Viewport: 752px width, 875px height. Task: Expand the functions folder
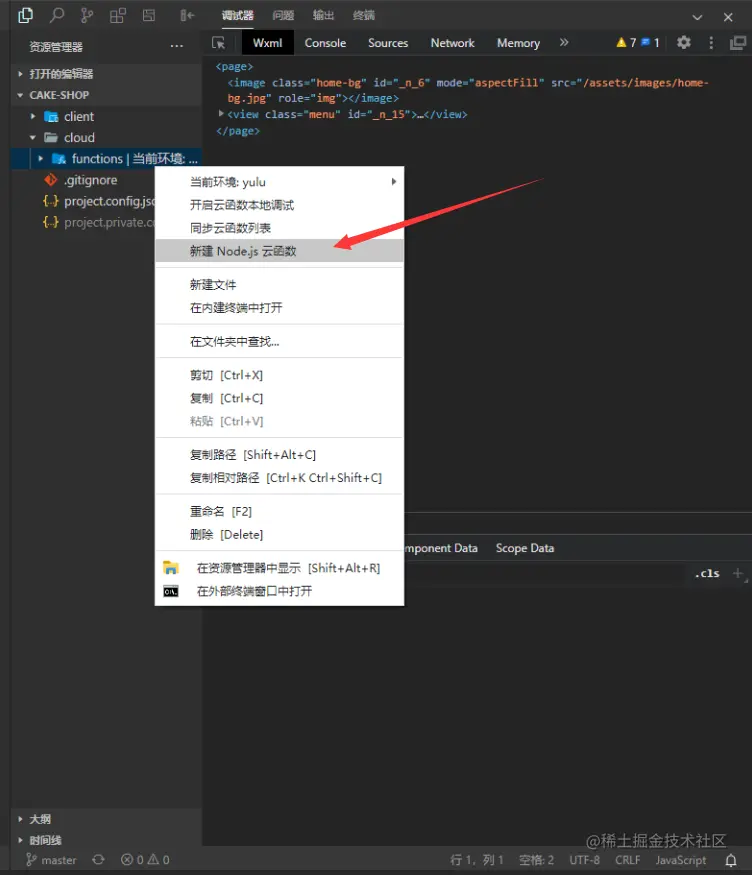106,159
